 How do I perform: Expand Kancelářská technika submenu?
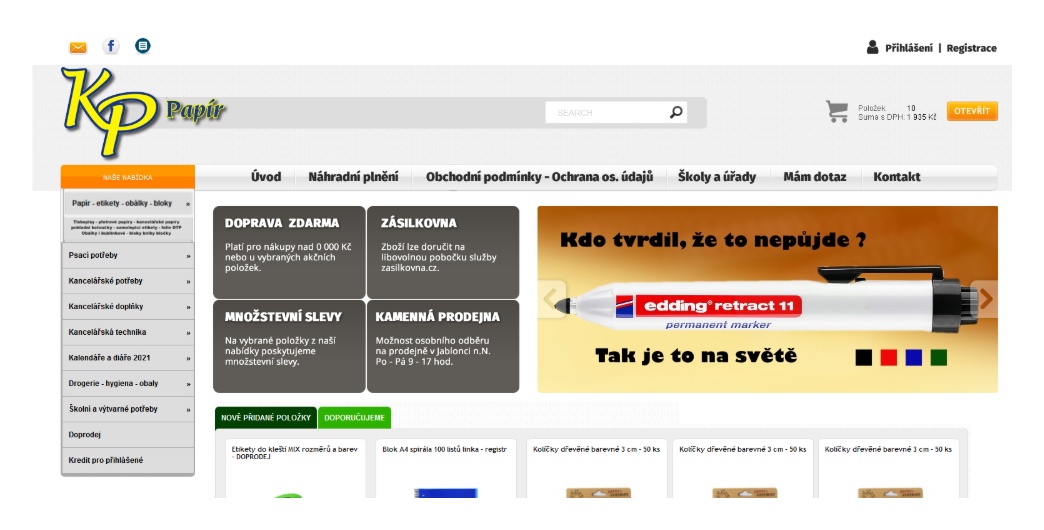pos(127,332)
